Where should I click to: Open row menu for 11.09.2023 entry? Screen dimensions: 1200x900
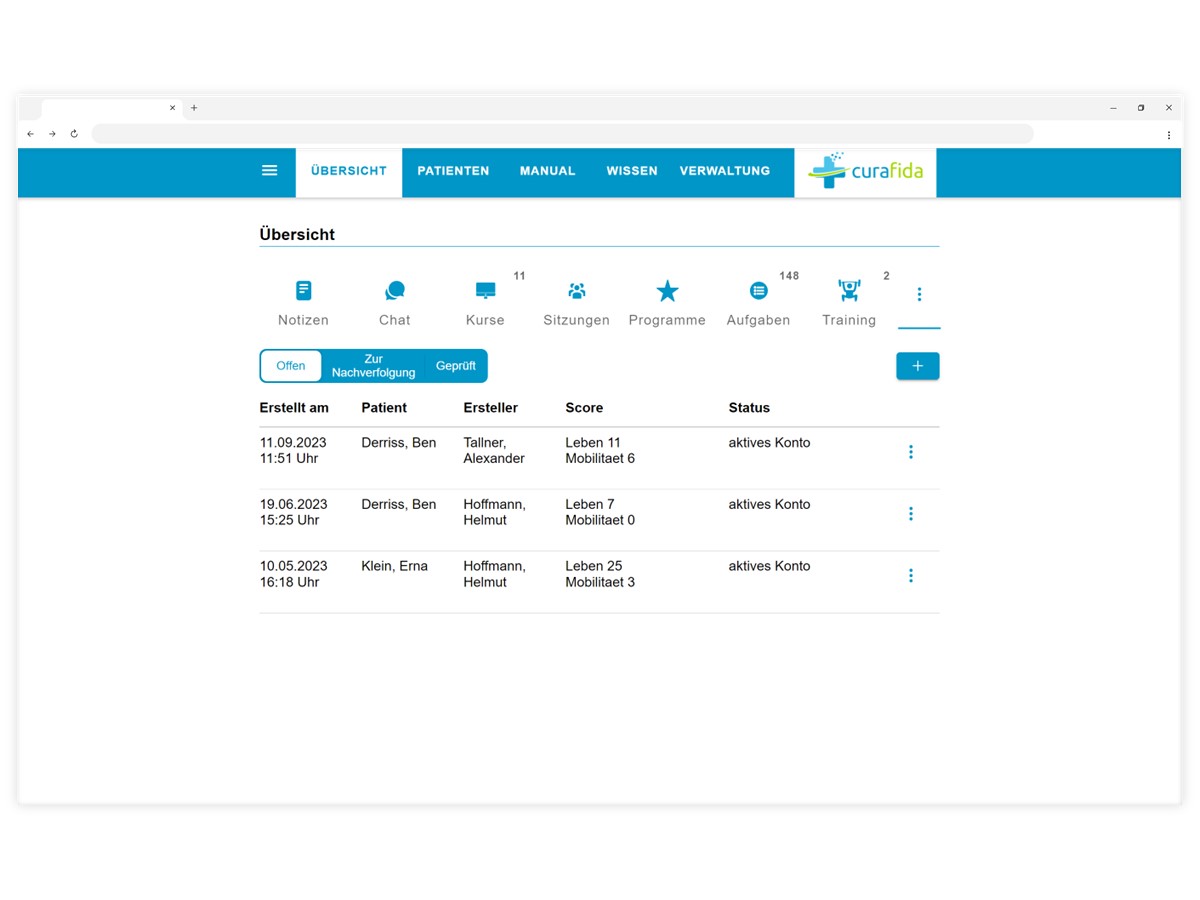point(910,452)
